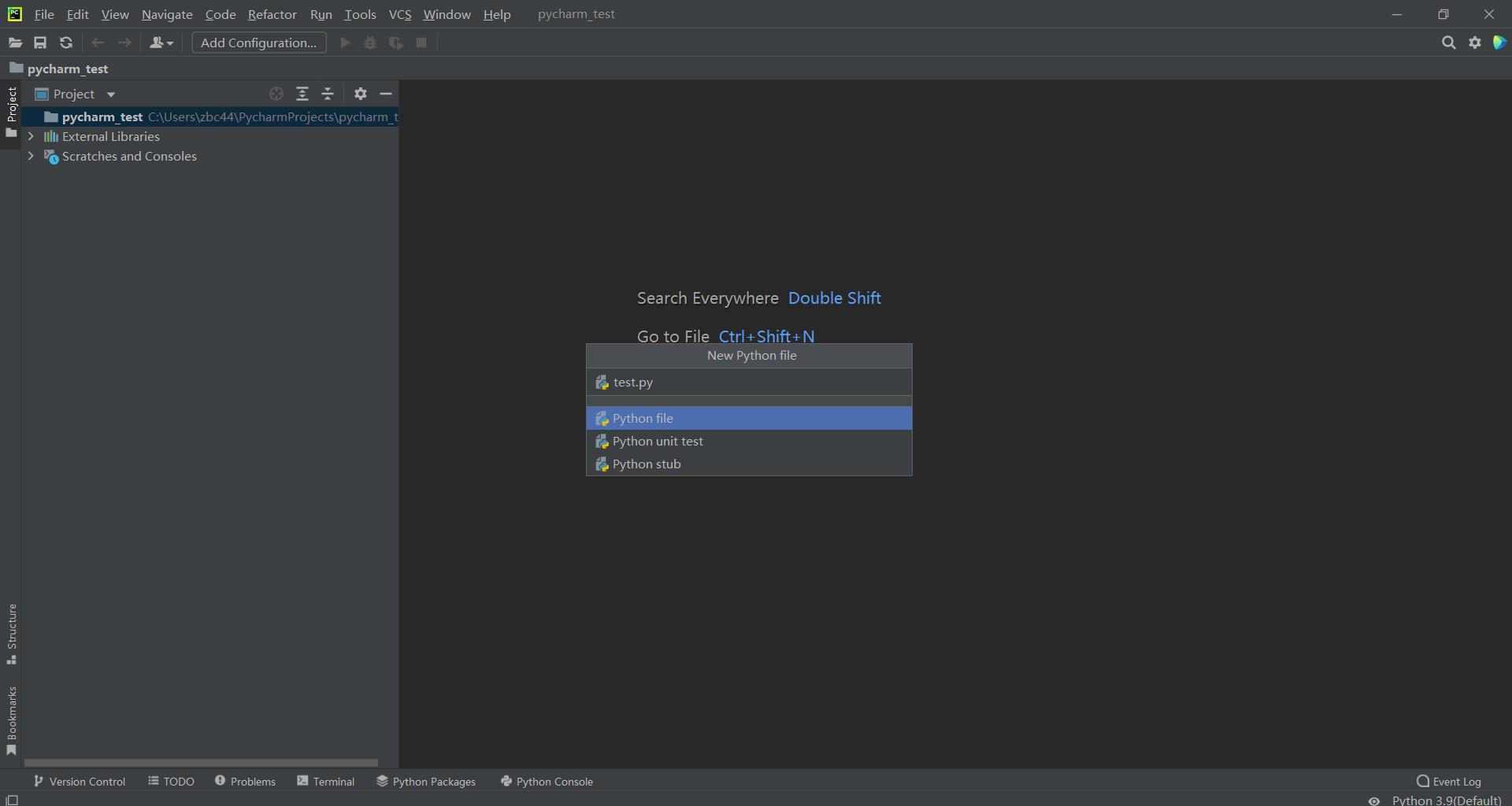Open the View menu
The height and width of the screenshot is (806, 1512).
tap(115, 14)
